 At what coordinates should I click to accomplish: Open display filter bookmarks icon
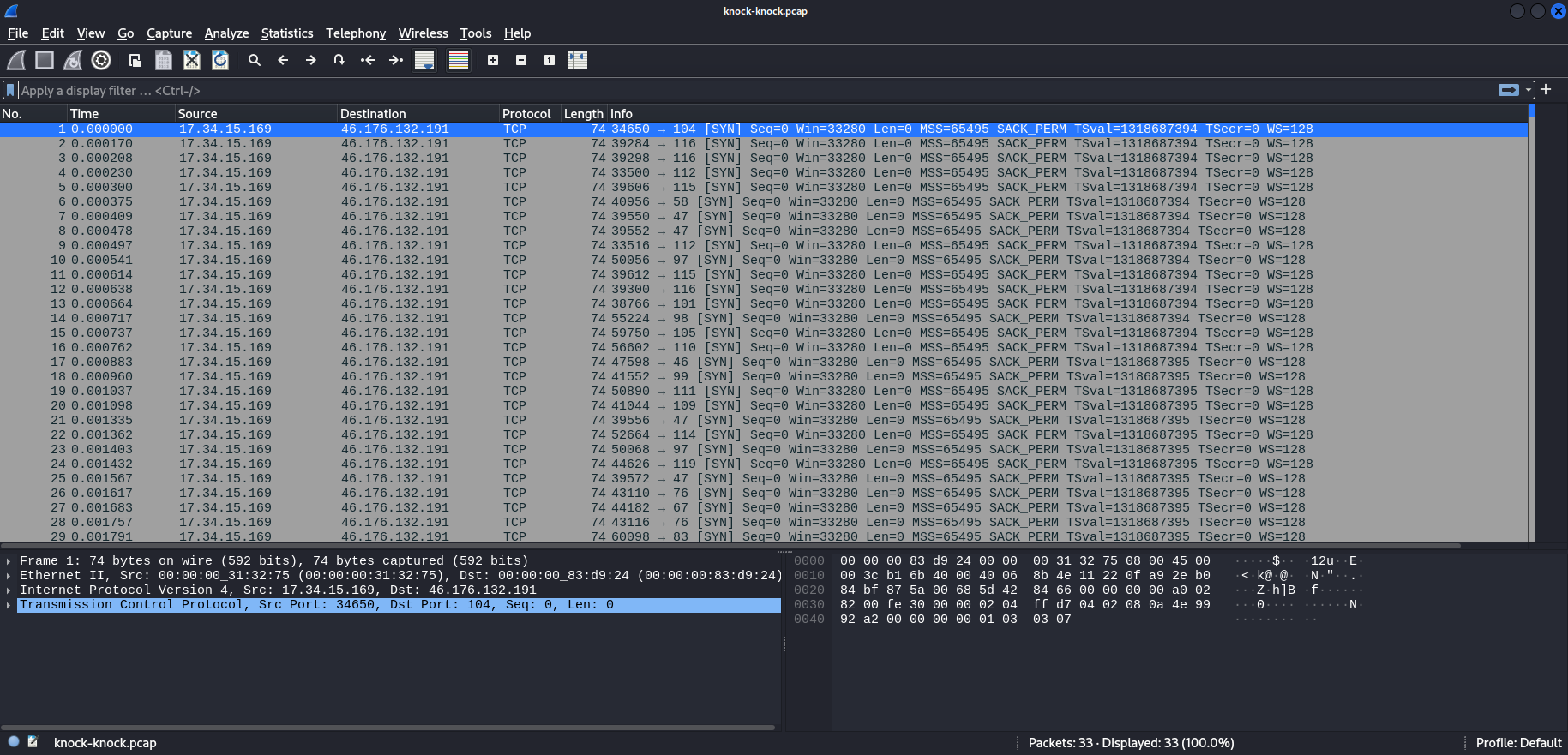pyautogui.click(x=10, y=90)
